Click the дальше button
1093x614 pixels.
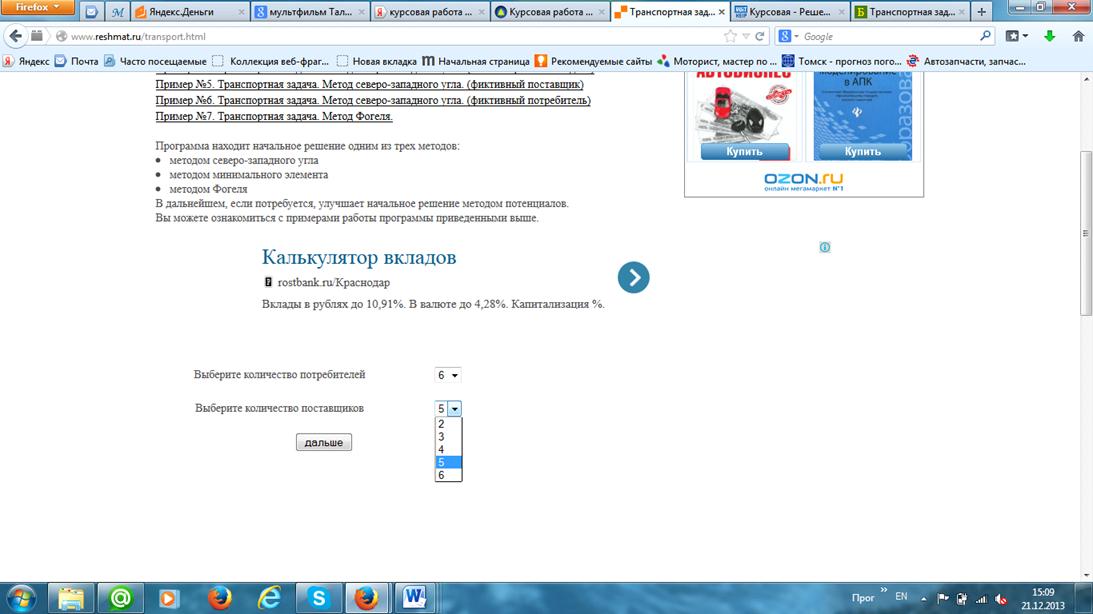pyautogui.click(x=323, y=443)
